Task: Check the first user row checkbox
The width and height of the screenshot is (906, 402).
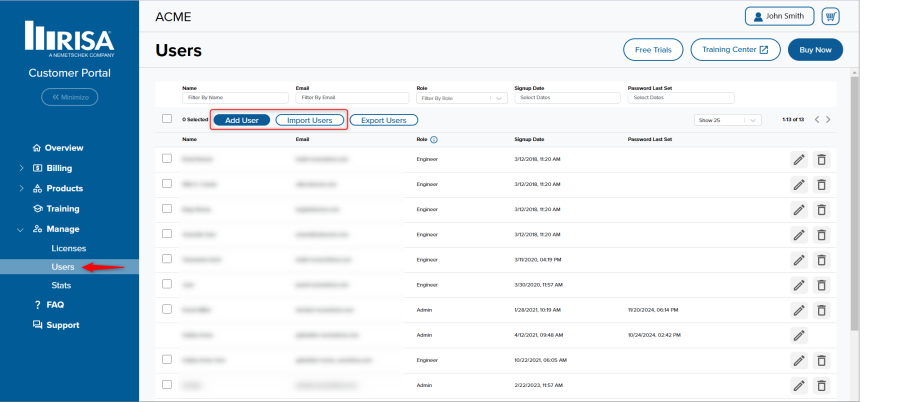Action: click(x=167, y=159)
